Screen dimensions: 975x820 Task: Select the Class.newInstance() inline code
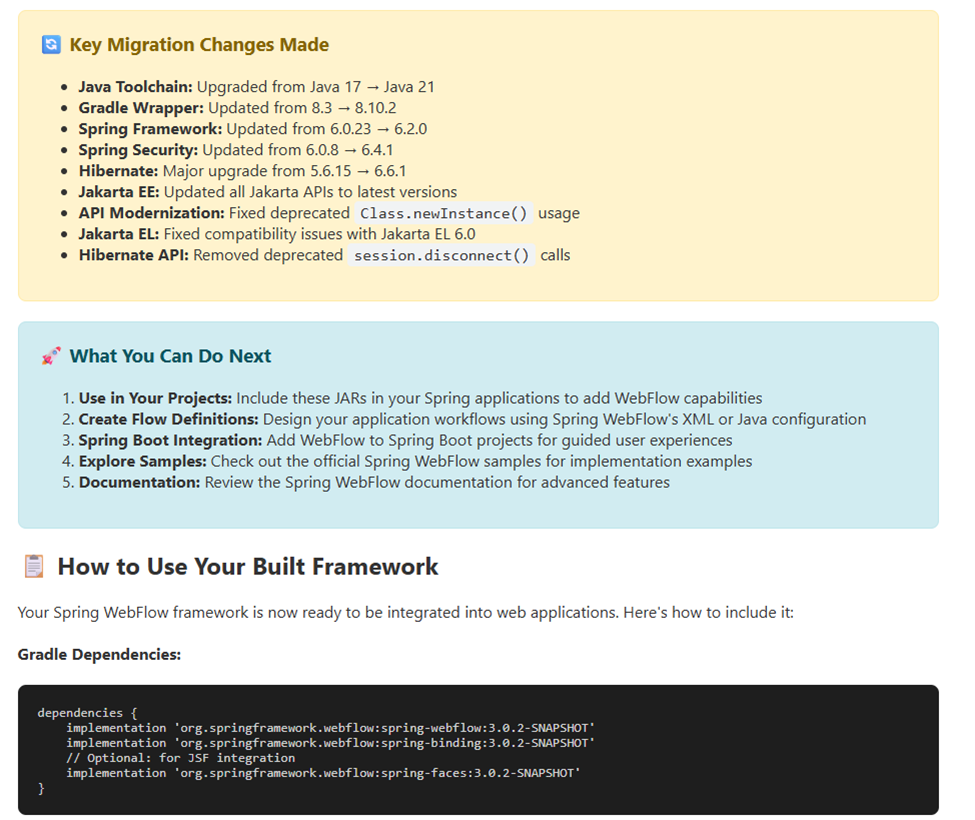[445, 213]
